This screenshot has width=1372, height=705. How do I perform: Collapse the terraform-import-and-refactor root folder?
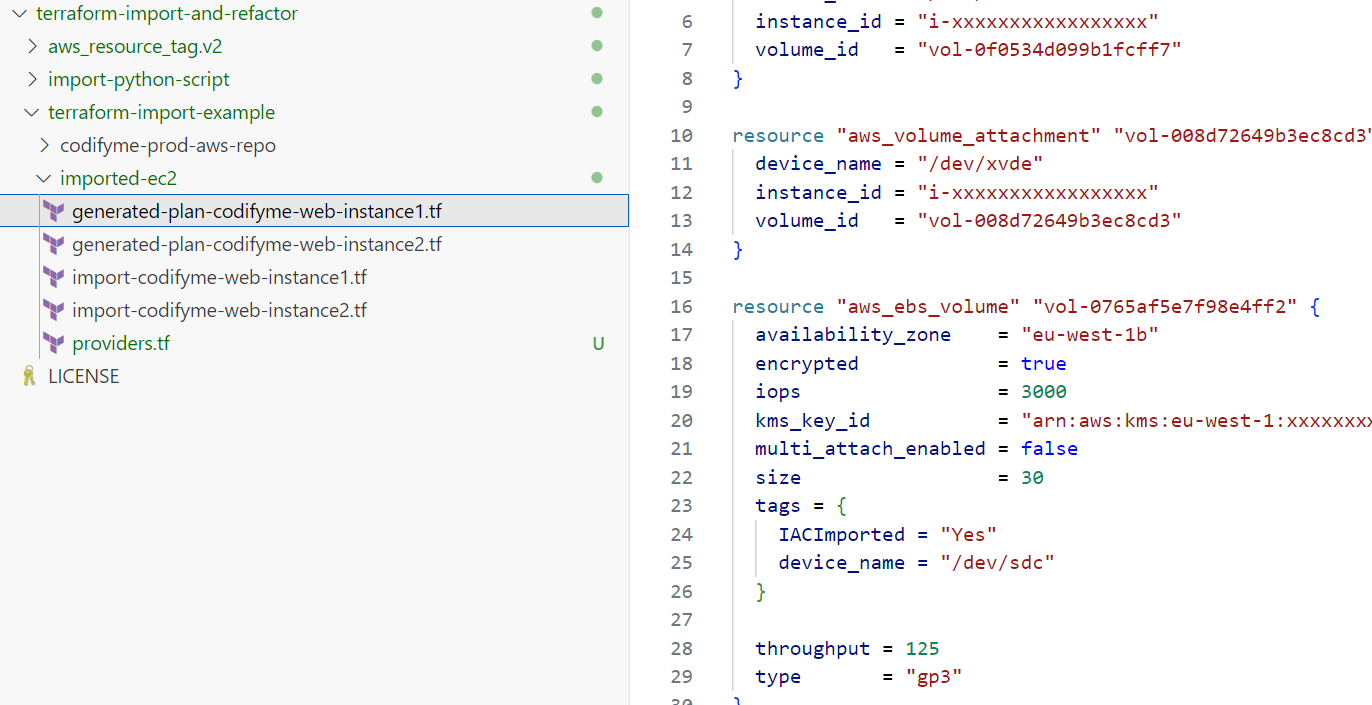20,13
